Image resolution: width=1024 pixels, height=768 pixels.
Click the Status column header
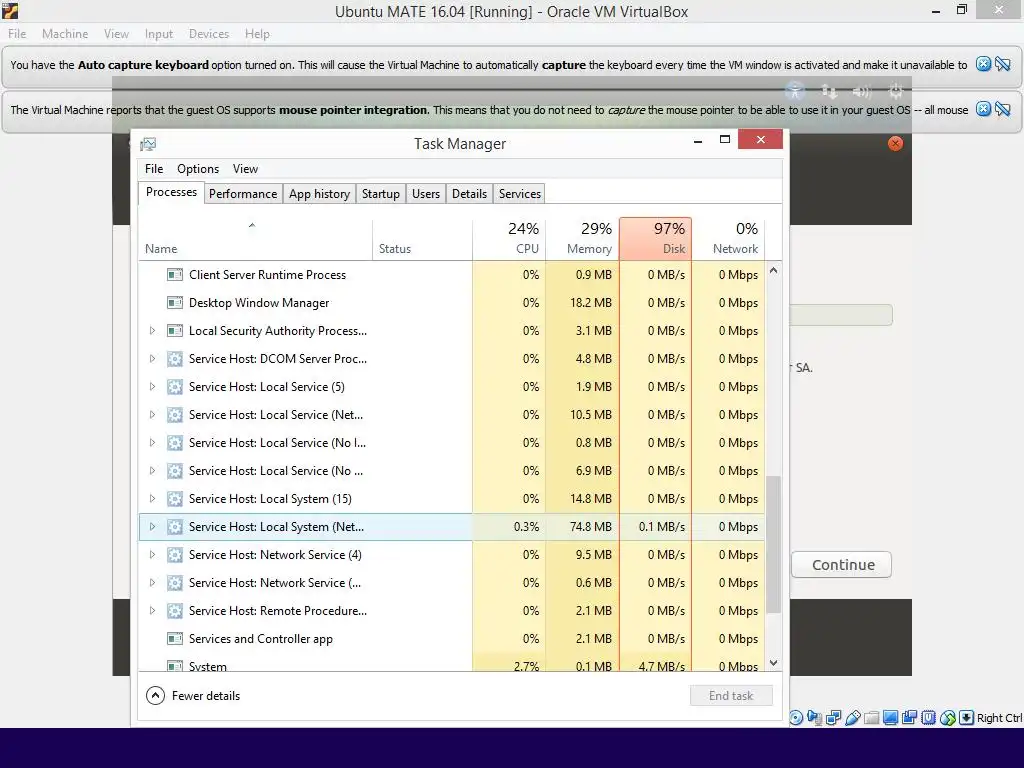tap(423, 238)
